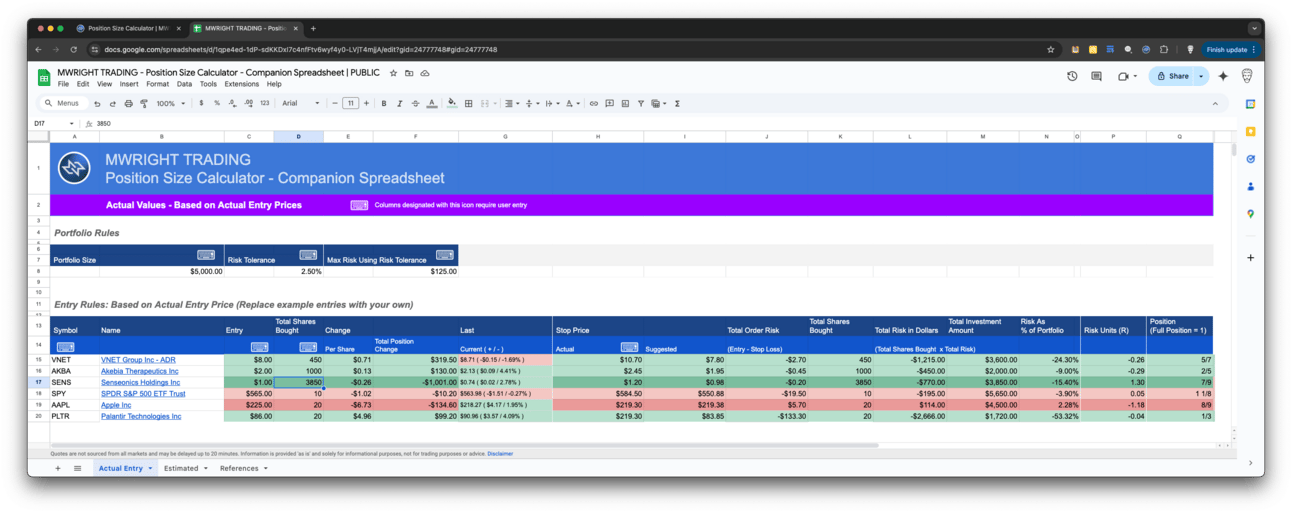Open Google Maps in side panel
This screenshot has height=513, width=1292.
coord(1250,214)
